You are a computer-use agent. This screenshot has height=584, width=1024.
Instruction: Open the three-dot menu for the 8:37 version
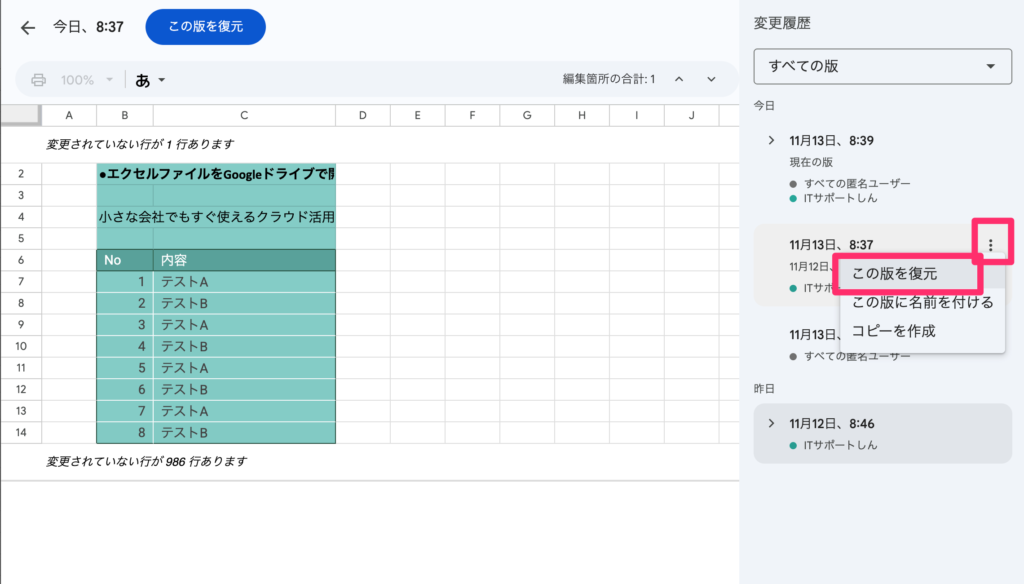click(x=990, y=244)
